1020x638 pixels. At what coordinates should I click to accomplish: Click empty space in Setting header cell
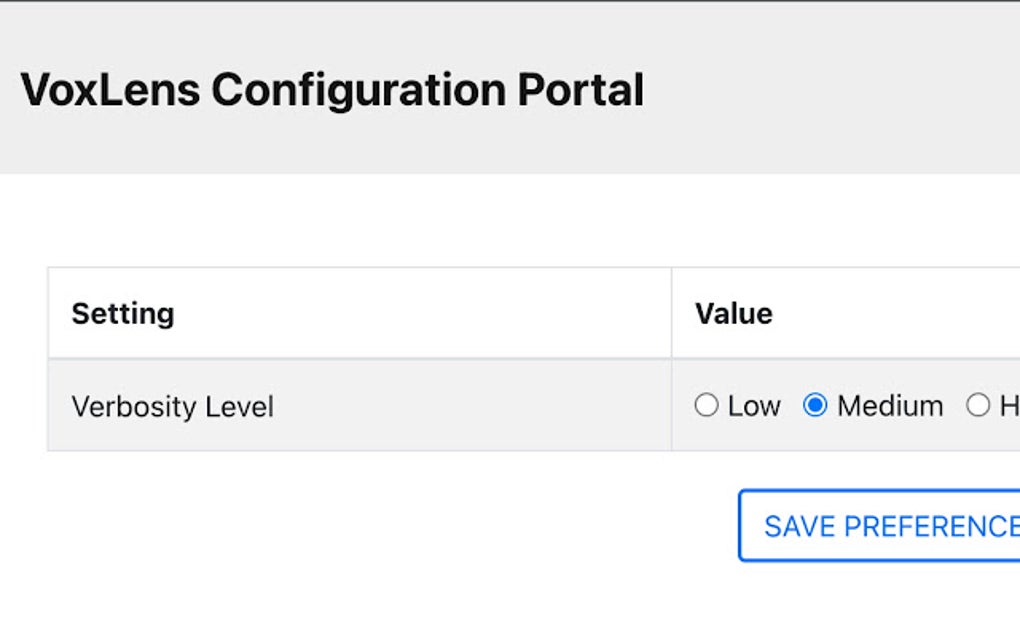420,314
